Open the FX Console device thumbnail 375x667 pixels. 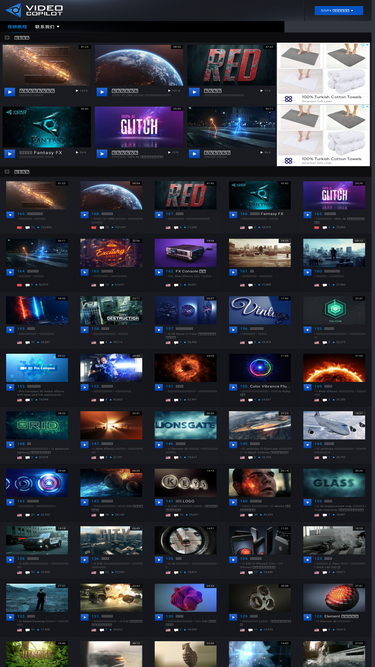tap(185, 253)
